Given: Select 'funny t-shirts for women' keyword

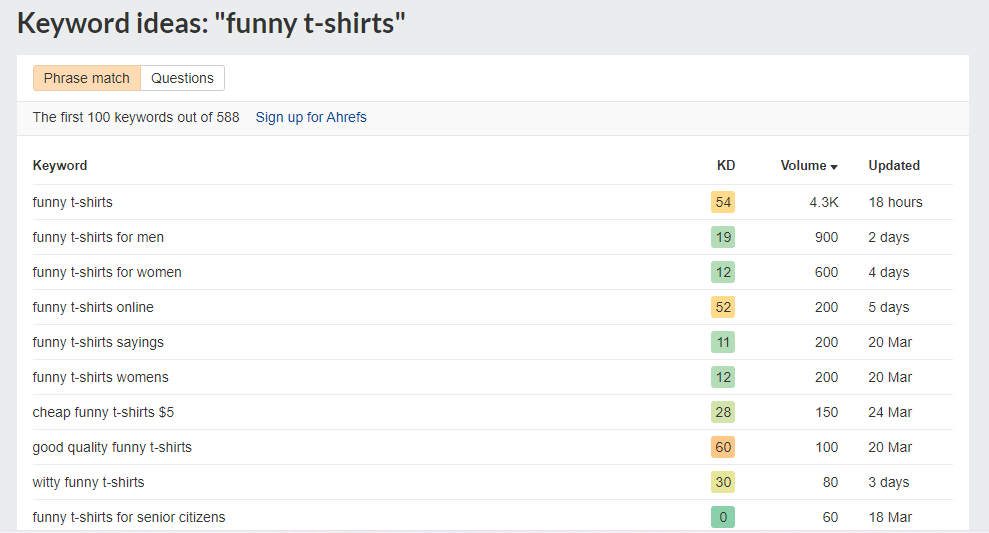Looking at the screenshot, I should coord(107,272).
